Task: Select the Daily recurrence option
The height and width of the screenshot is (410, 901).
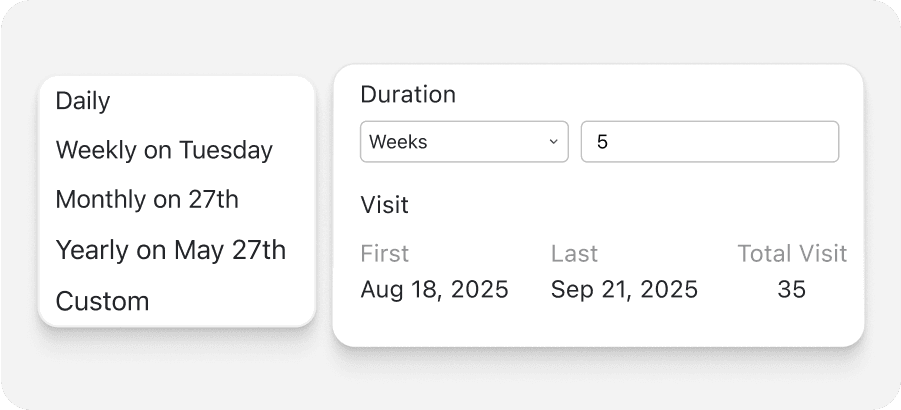Action: tap(83, 101)
